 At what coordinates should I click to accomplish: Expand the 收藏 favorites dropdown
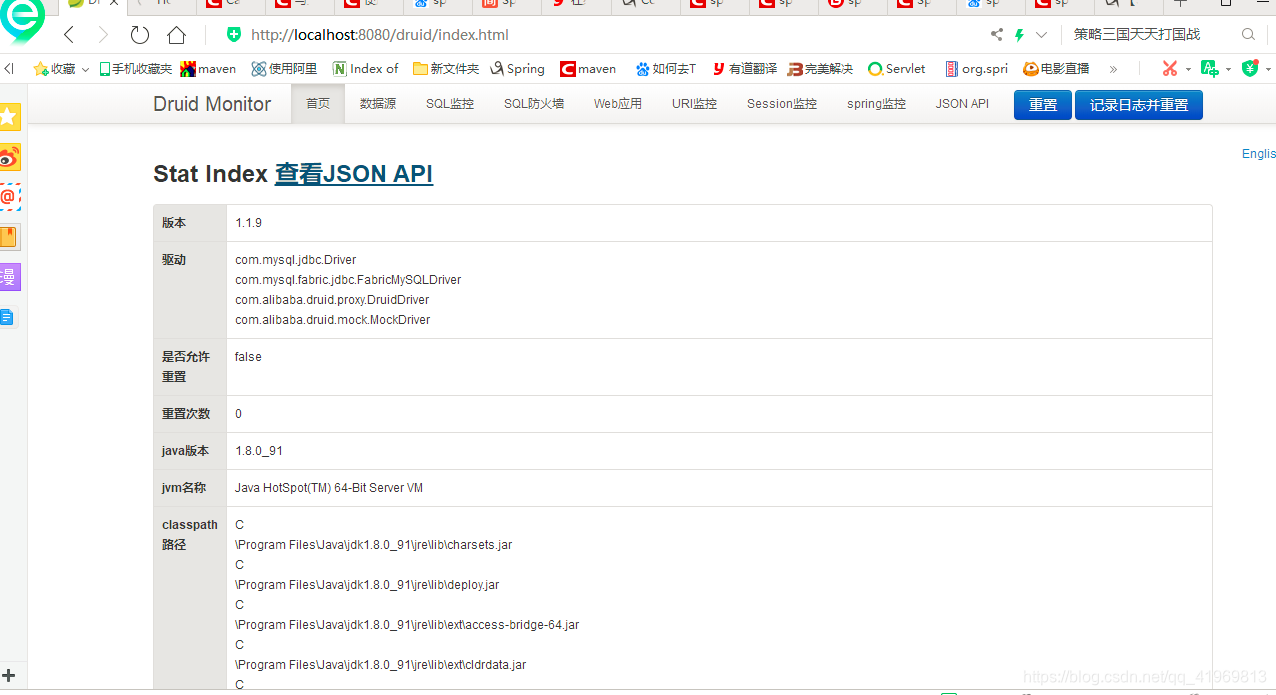pos(85,68)
